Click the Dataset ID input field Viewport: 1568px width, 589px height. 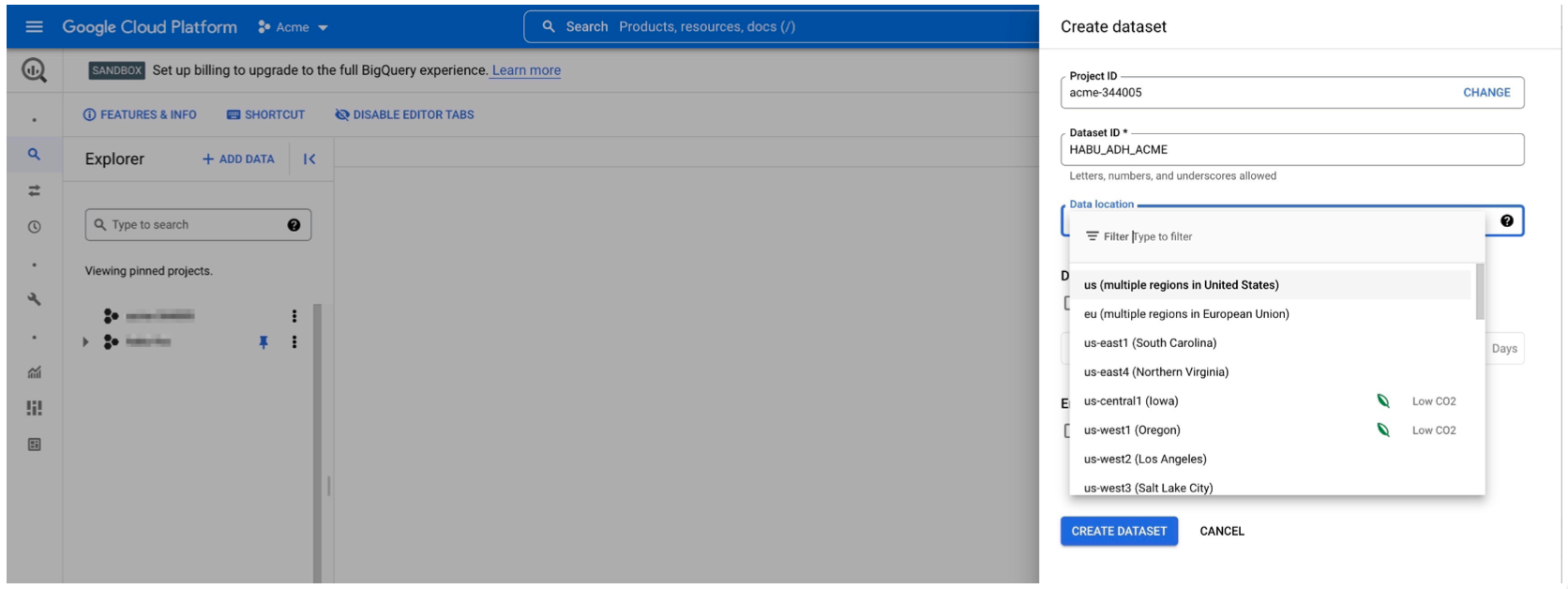point(1290,150)
